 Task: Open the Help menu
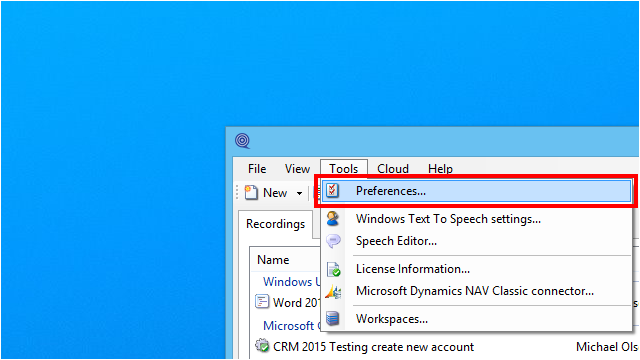(x=440, y=169)
